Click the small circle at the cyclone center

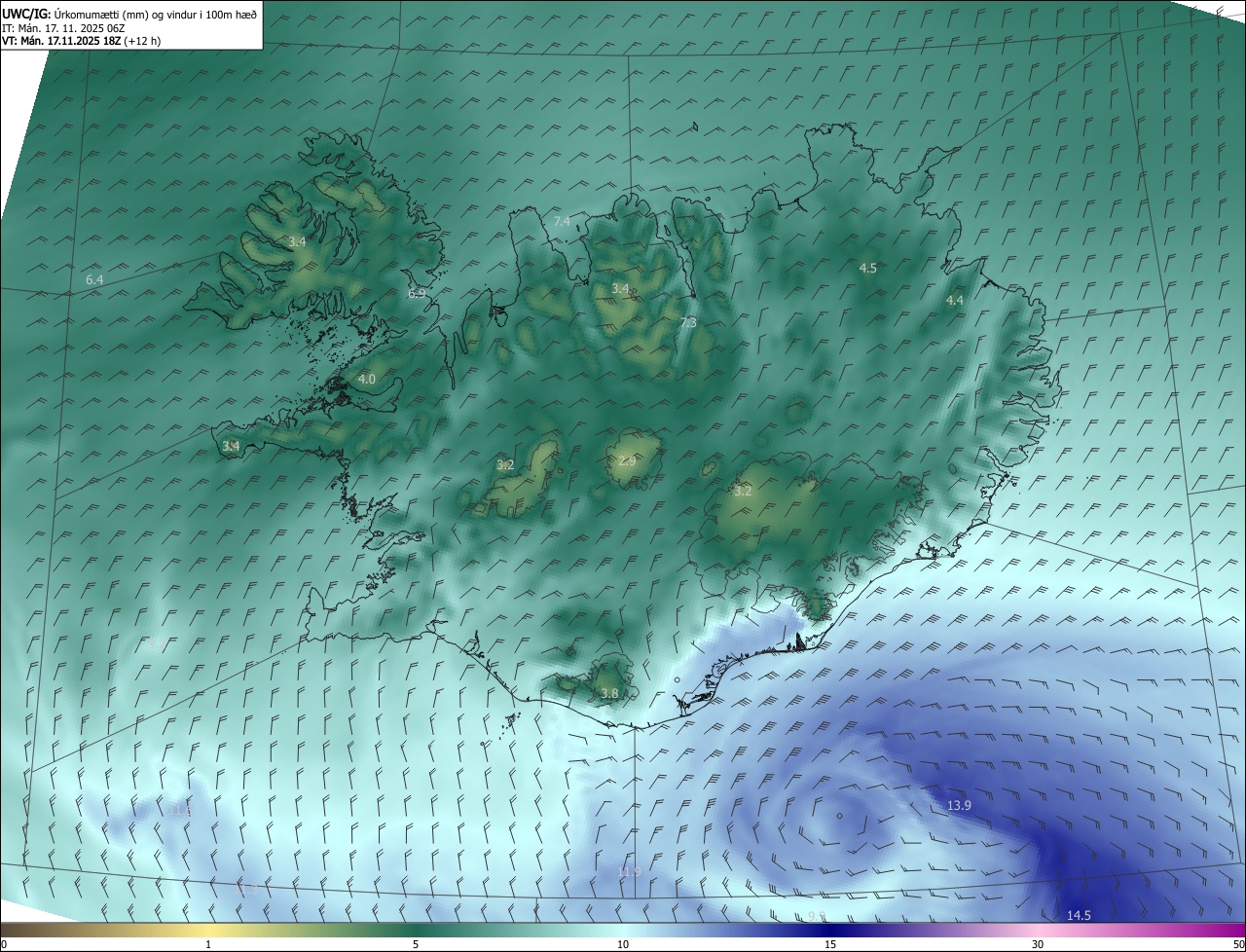pos(838,816)
